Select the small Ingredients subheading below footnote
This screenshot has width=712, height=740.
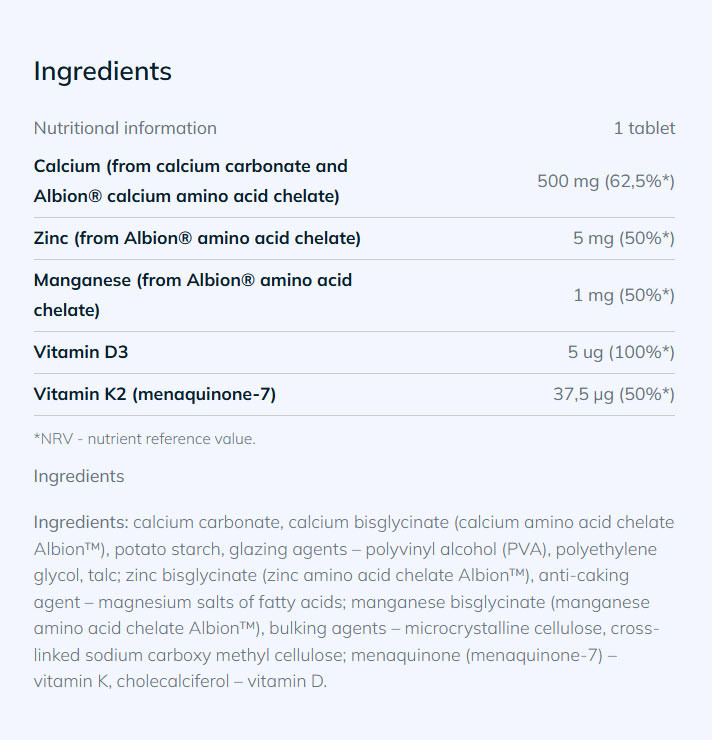click(x=79, y=476)
